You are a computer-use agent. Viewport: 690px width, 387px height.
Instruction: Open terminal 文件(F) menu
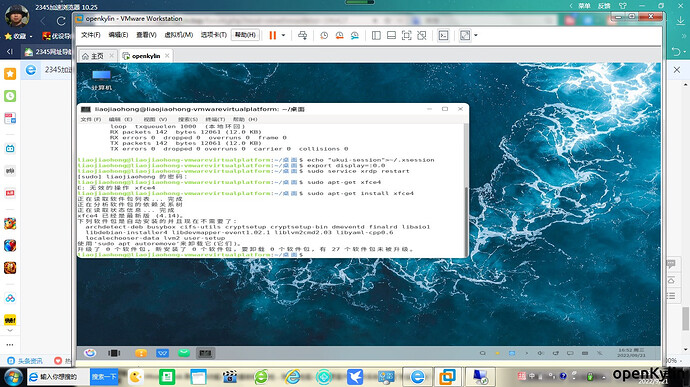click(91, 119)
